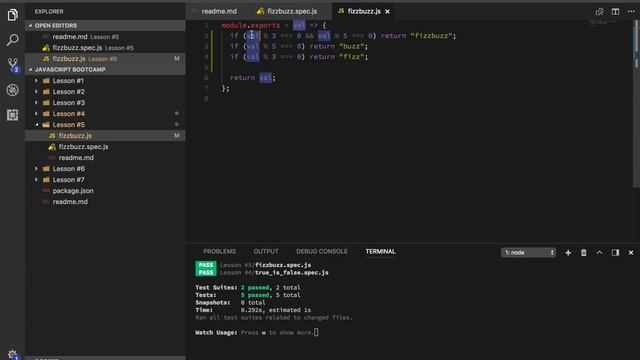
Task: Click the open changes icon in editor toolbar
Action: [x=599, y=11]
